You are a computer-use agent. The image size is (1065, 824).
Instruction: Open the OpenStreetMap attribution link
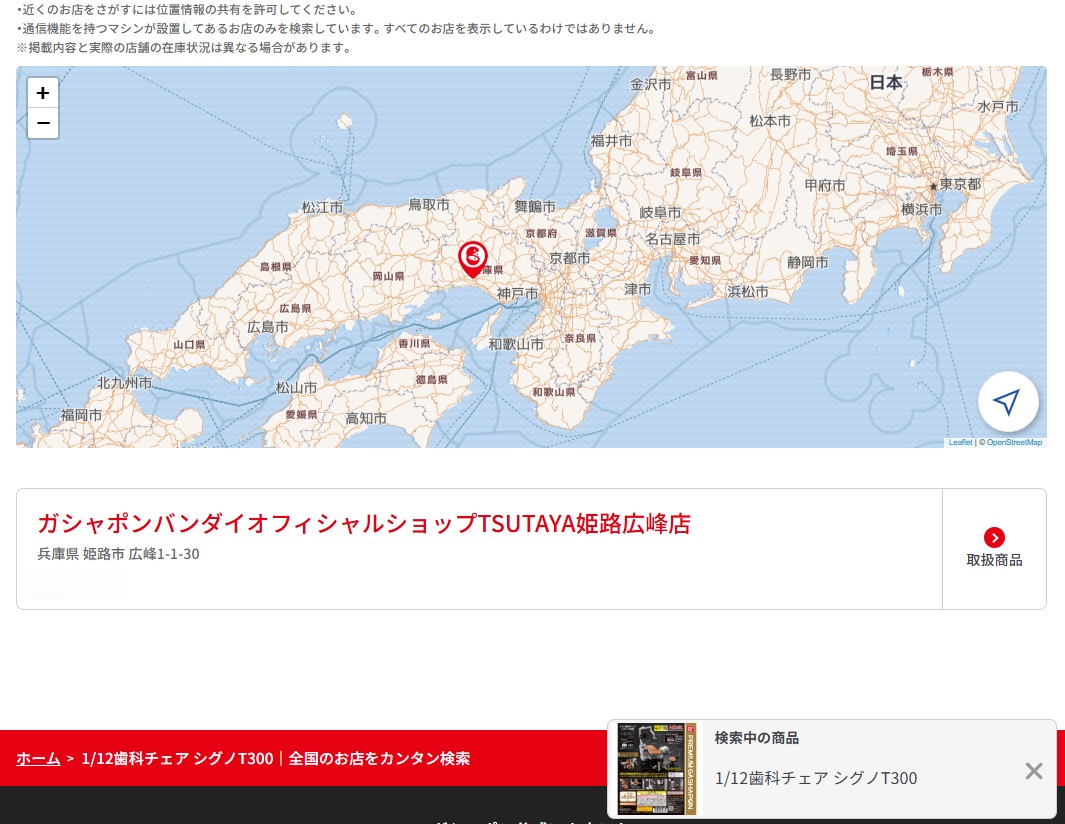[1013, 442]
